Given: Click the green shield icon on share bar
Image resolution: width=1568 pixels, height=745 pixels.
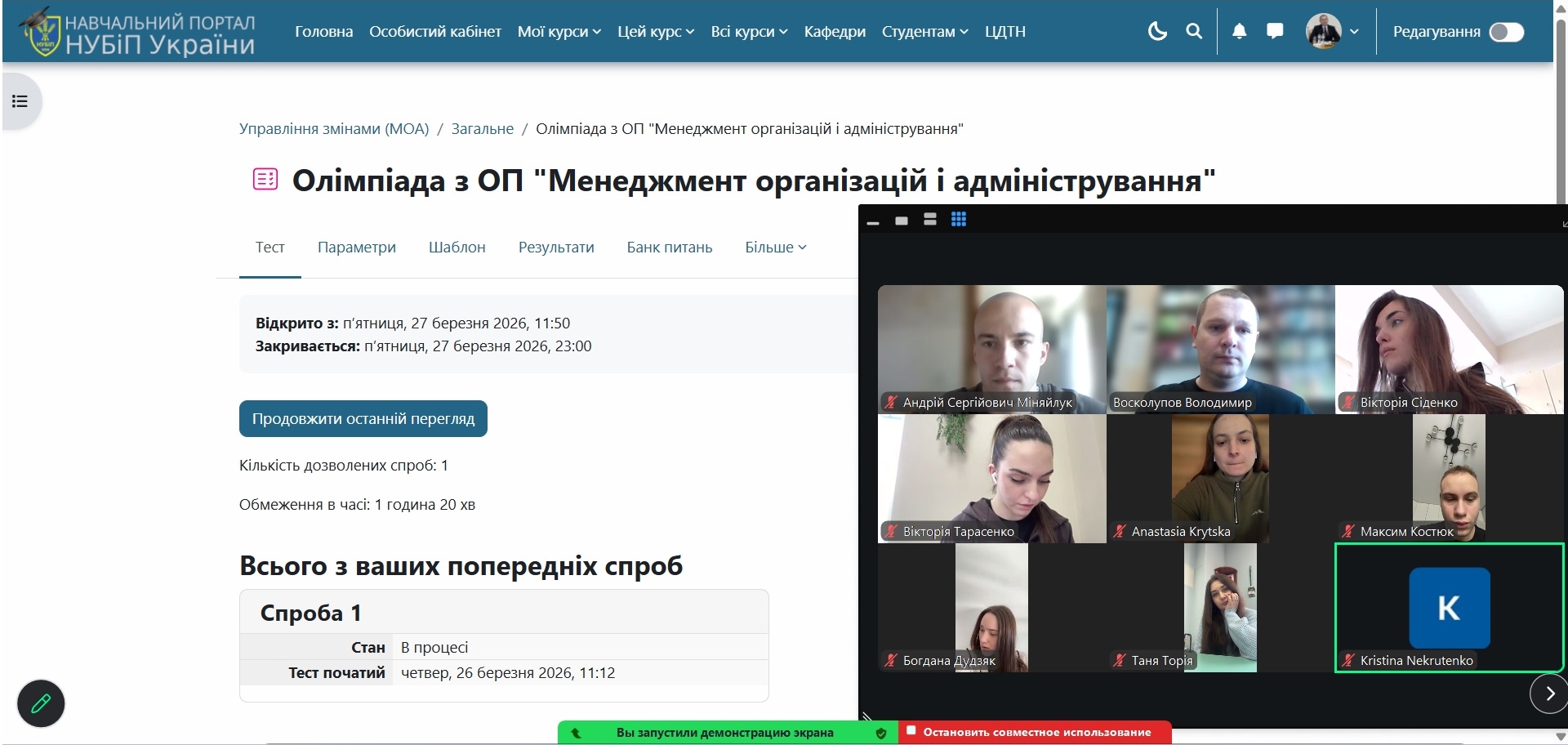Looking at the screenshot, I should 881,733.
